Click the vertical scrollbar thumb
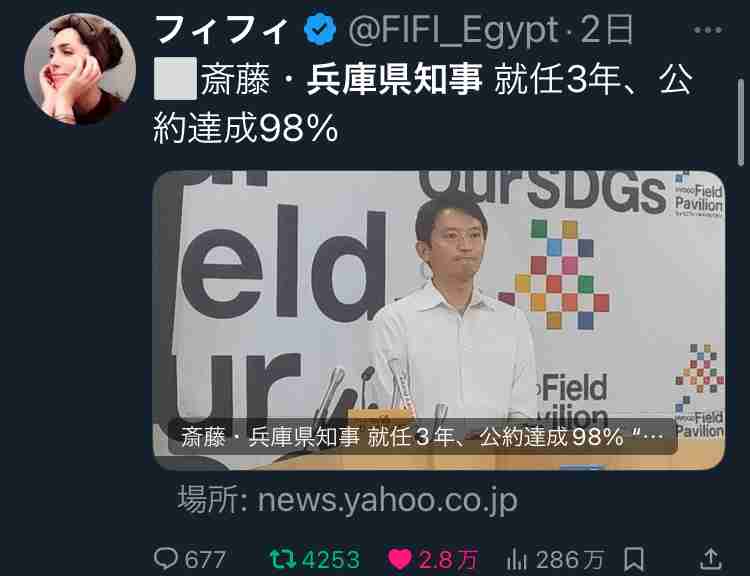The height and width of the screenshot is (576, 750). (741, 122)
